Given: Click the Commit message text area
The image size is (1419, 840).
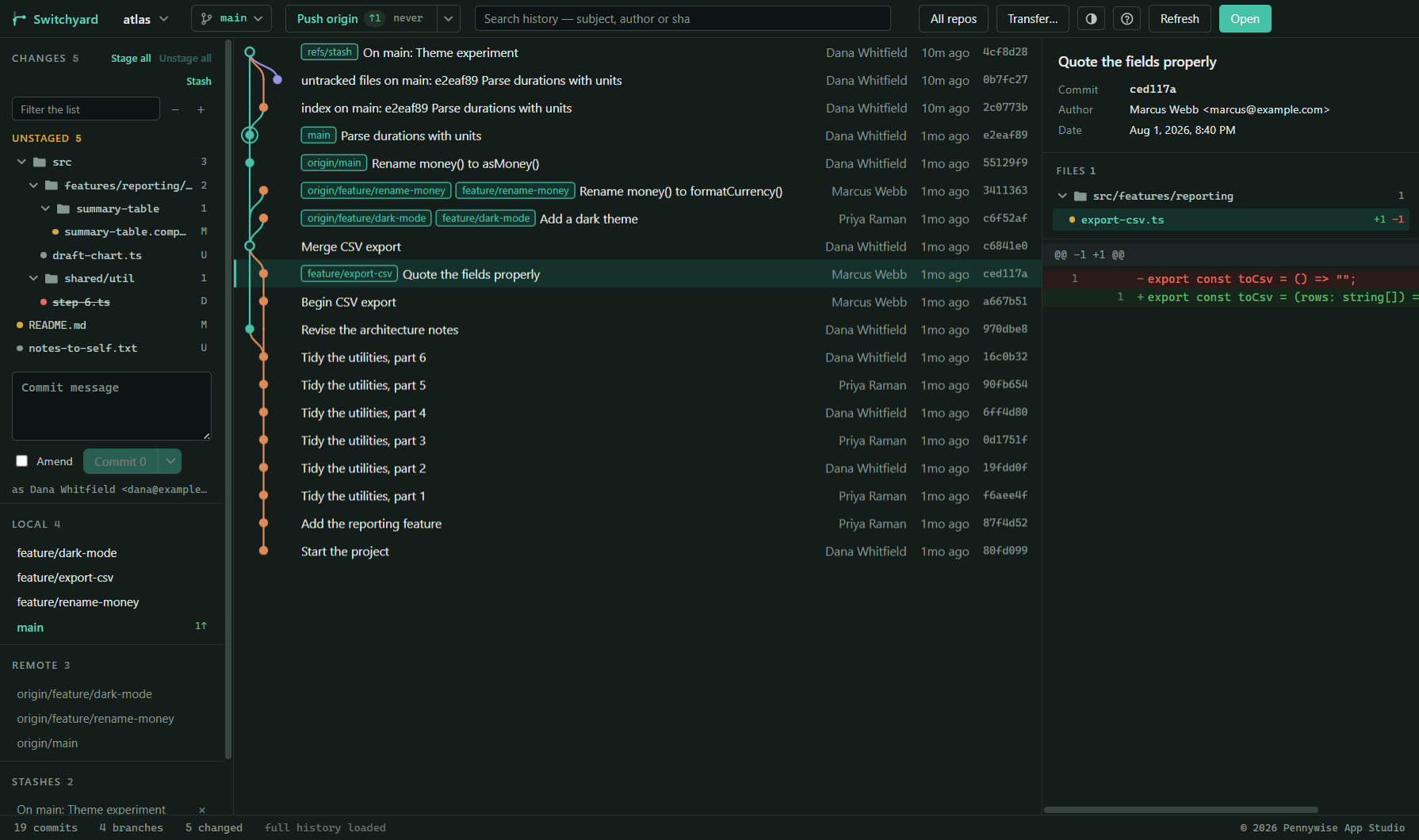Looking at the screenshot, I should [112, 407].
